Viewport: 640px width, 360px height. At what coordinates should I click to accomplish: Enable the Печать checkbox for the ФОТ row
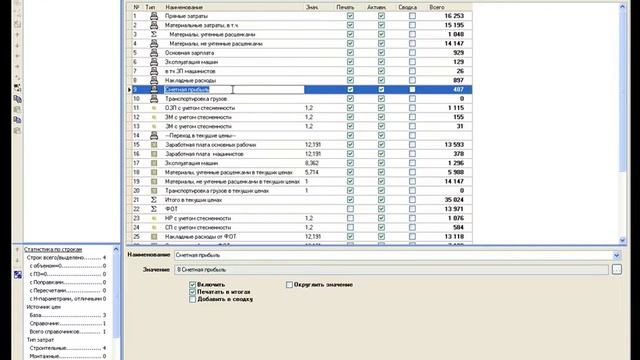pos(350,209)
